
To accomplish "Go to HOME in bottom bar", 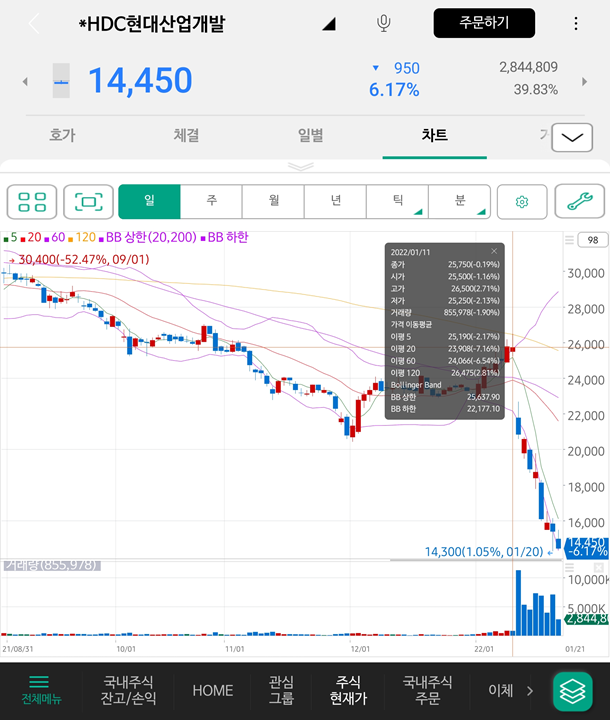I will pos(213,691).
